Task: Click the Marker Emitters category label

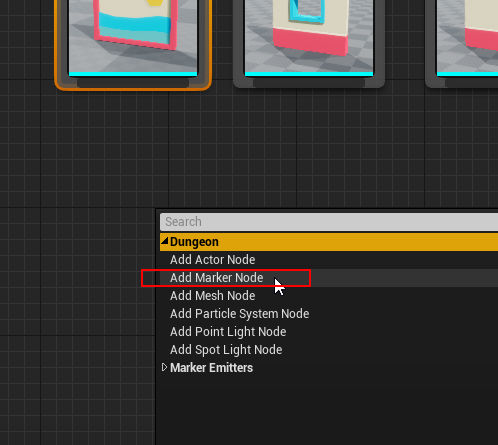Action: click(x=211, y=368)
